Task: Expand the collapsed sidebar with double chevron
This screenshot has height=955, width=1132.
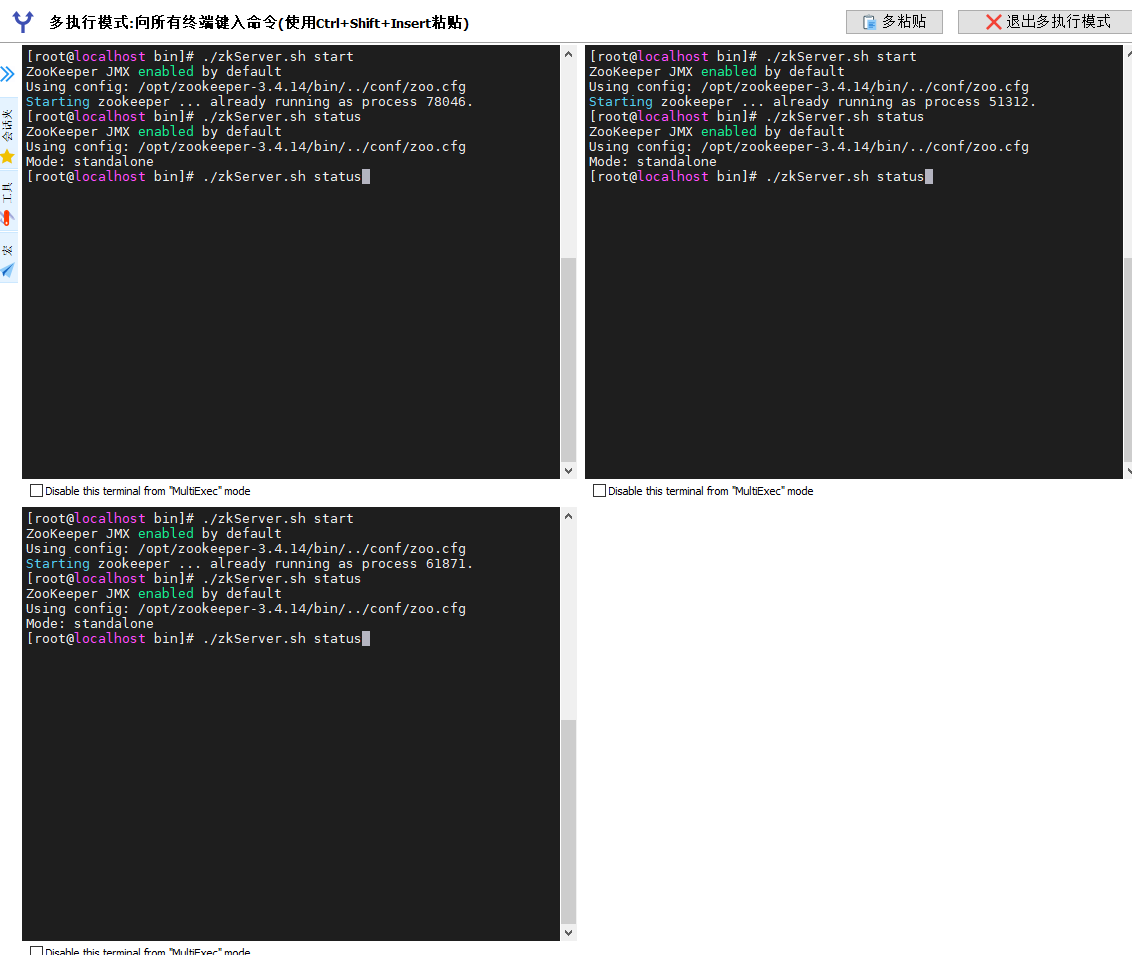Action: (7, 74)
